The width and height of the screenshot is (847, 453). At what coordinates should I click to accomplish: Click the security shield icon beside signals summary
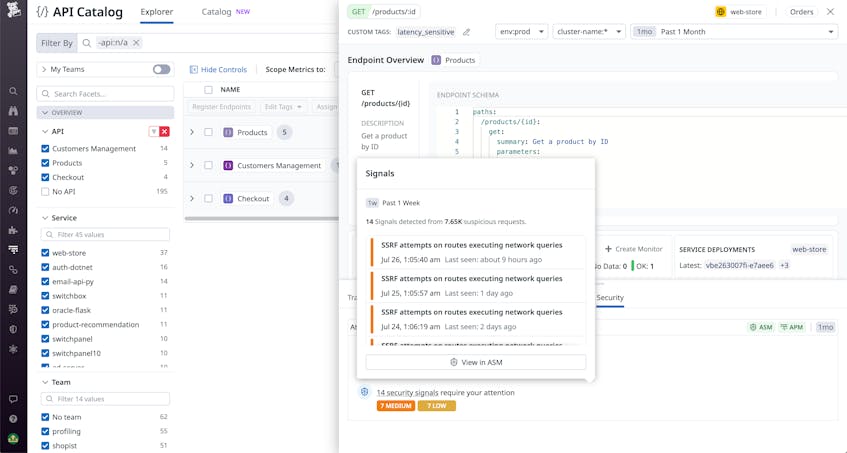pyautogui.click(x=365, y=392)
